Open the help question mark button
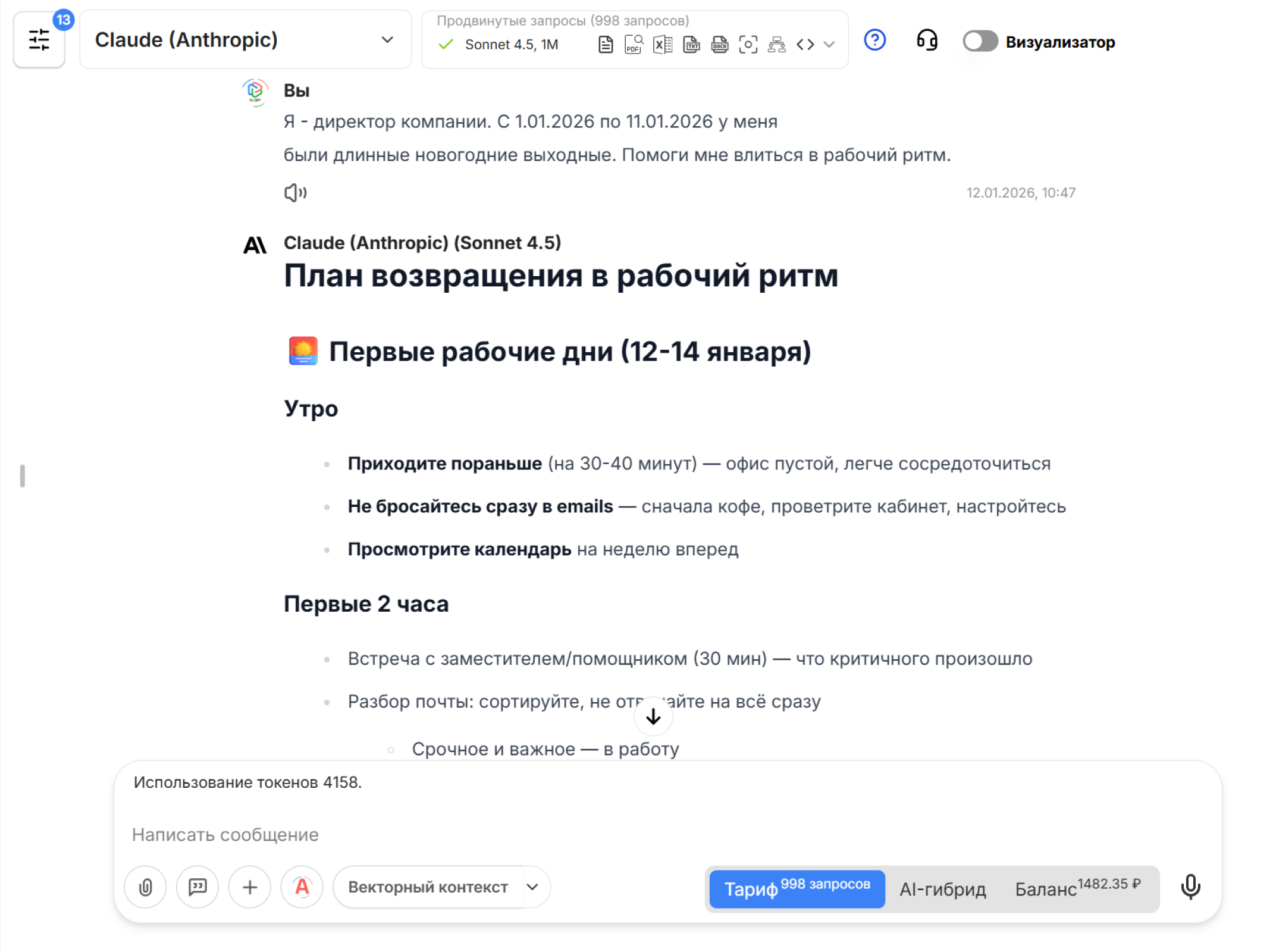 pos(874,40)
